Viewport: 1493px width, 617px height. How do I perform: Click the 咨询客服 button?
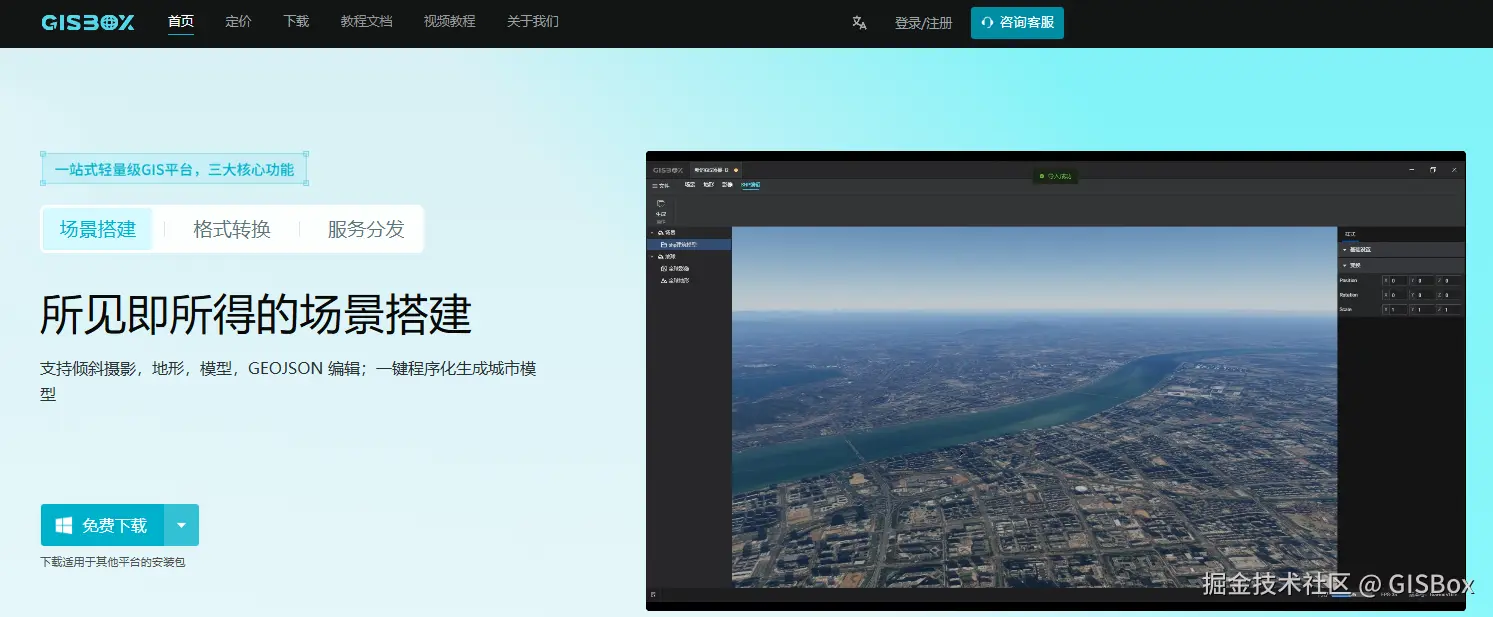(1017, 22)
